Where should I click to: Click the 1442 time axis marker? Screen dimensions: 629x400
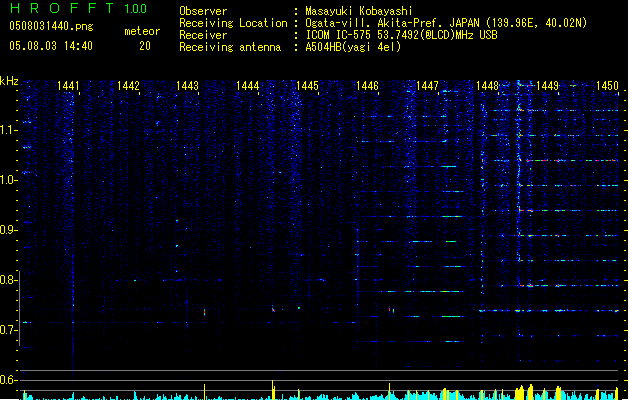coord(128,86)
